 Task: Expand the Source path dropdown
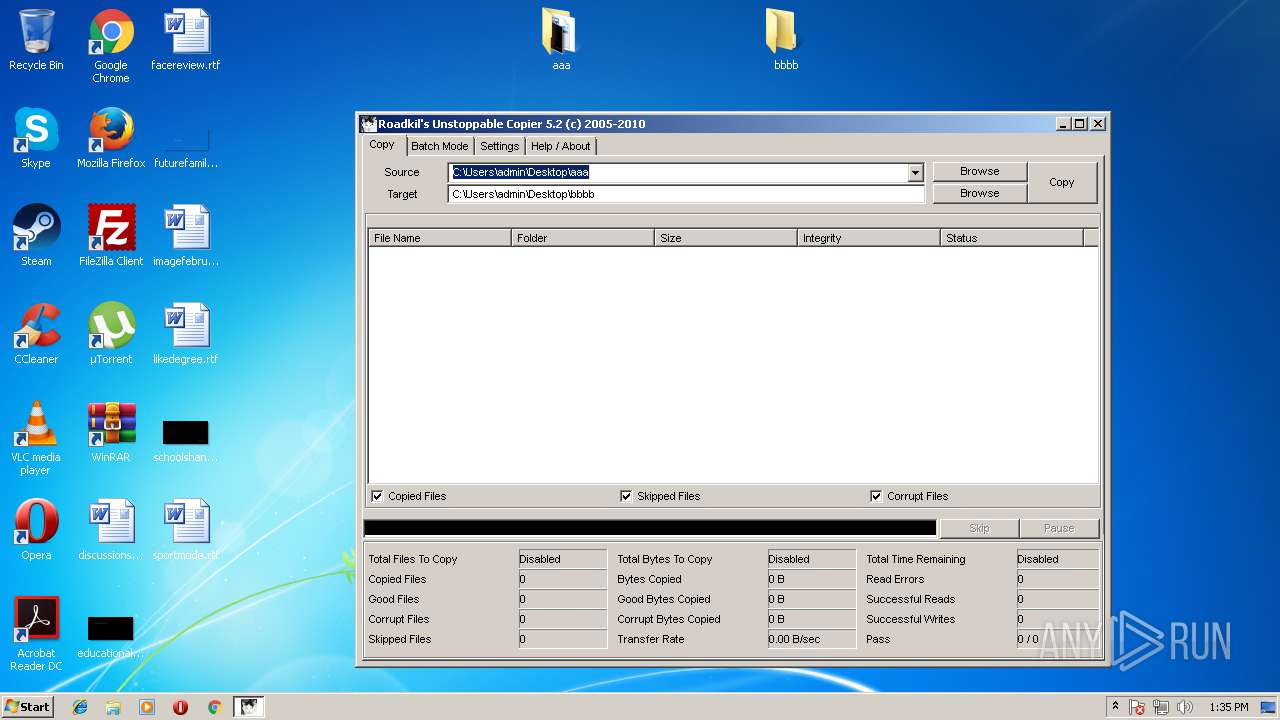tap(915, 173)
